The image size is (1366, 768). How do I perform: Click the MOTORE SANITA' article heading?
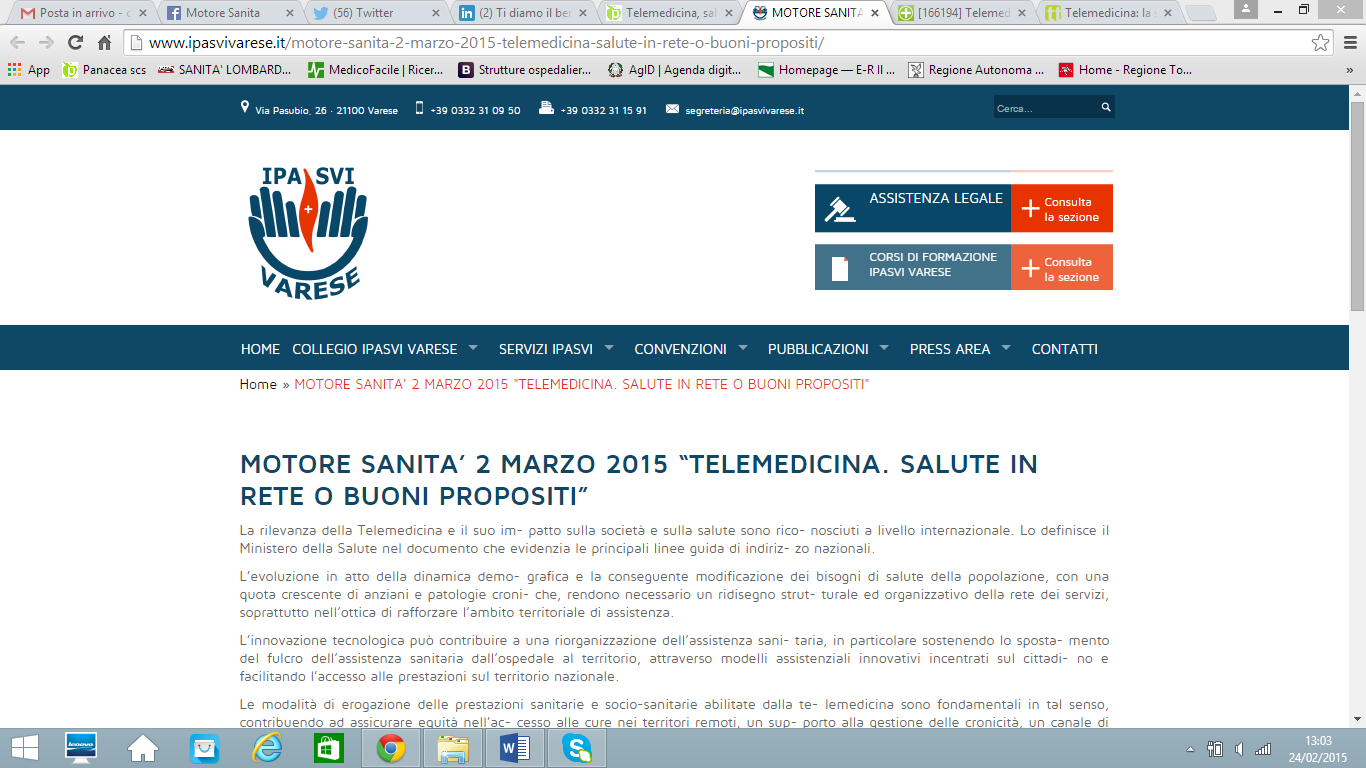click(x=639, y=479)
